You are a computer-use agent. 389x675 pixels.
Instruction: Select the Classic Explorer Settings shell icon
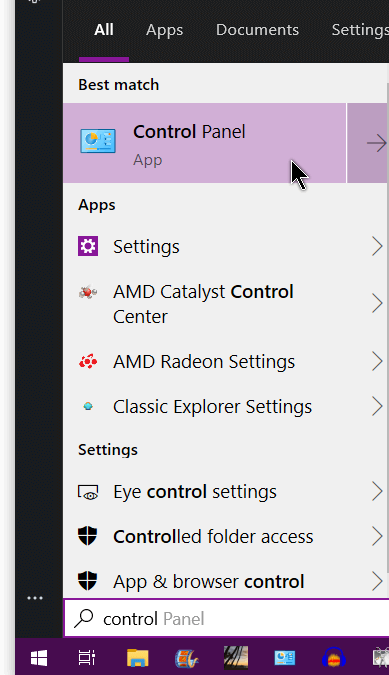pyautogui.click(x=88, y=406)
